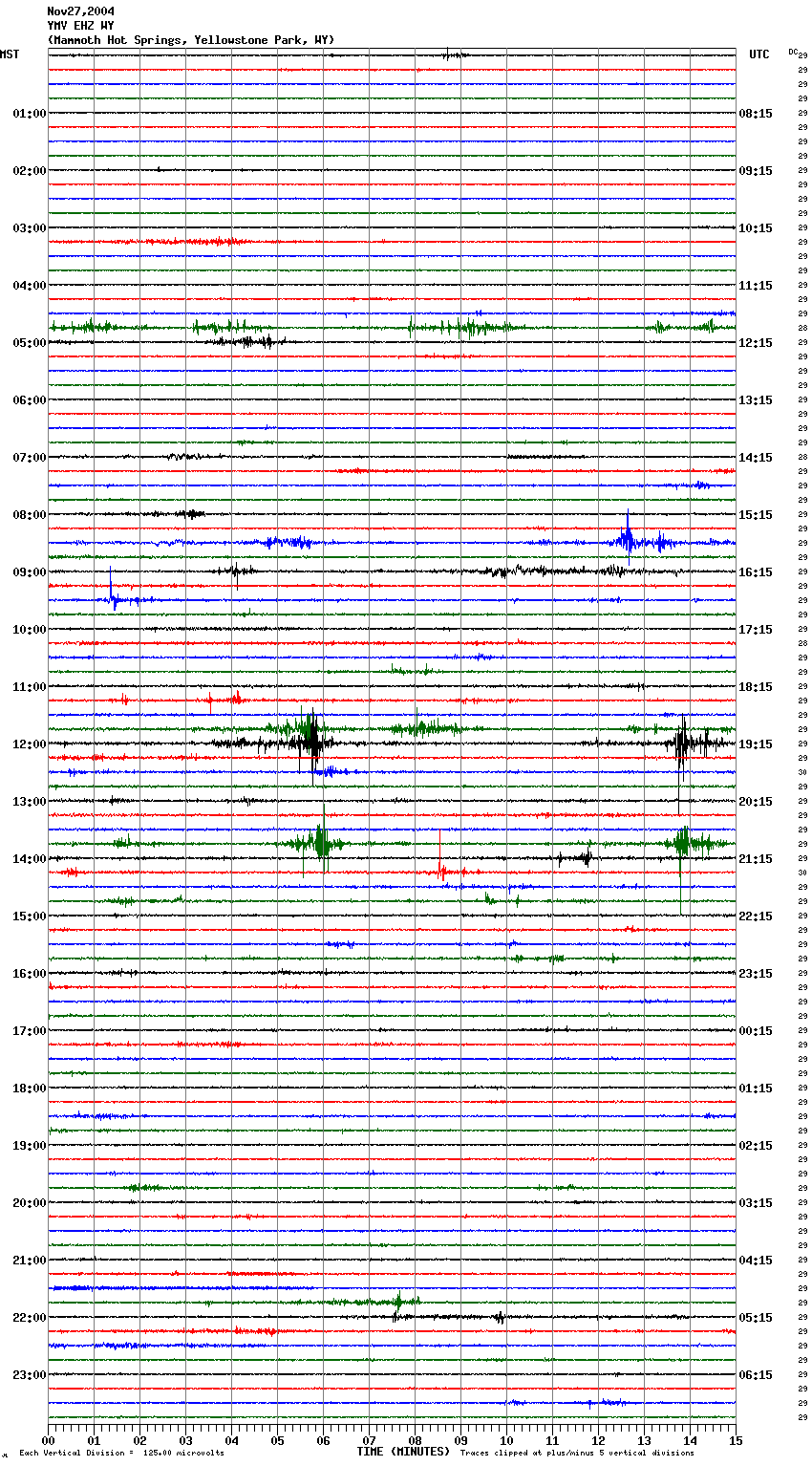
Task: Click the 08:15 UTC time label
Action: (x=756, y=114)
